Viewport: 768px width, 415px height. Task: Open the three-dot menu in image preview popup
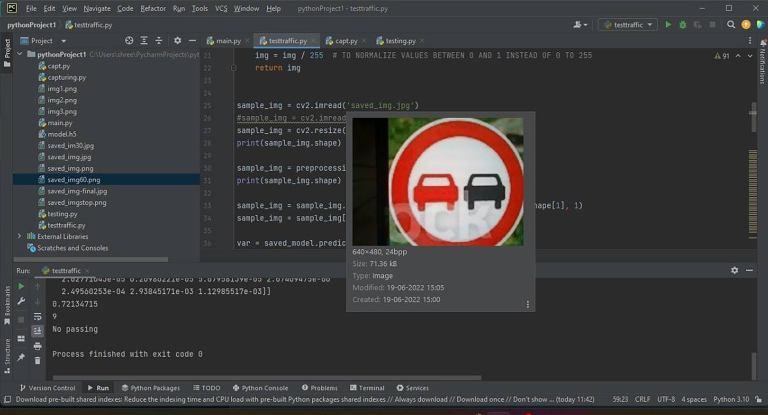528,304
